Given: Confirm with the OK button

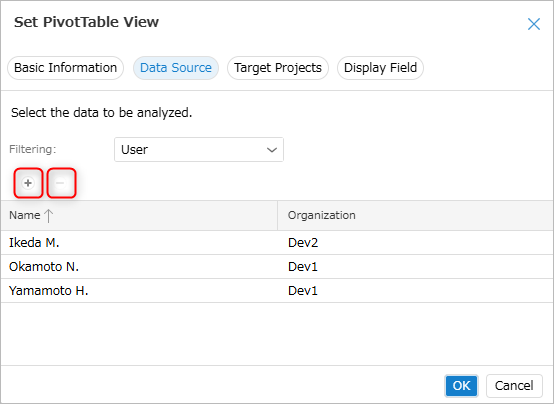Looking at the screenshot, I should pos(461,386).
